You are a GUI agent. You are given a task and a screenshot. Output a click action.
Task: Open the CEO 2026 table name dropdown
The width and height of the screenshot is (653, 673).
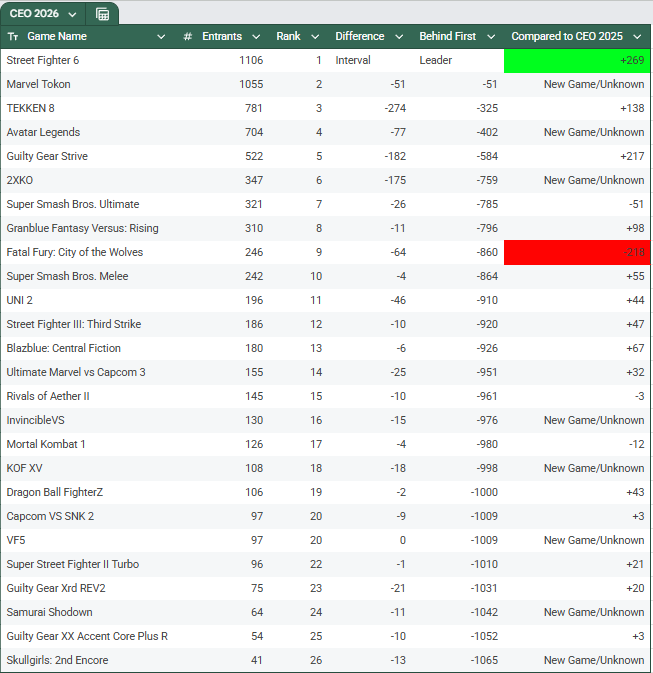coord(72,14)
